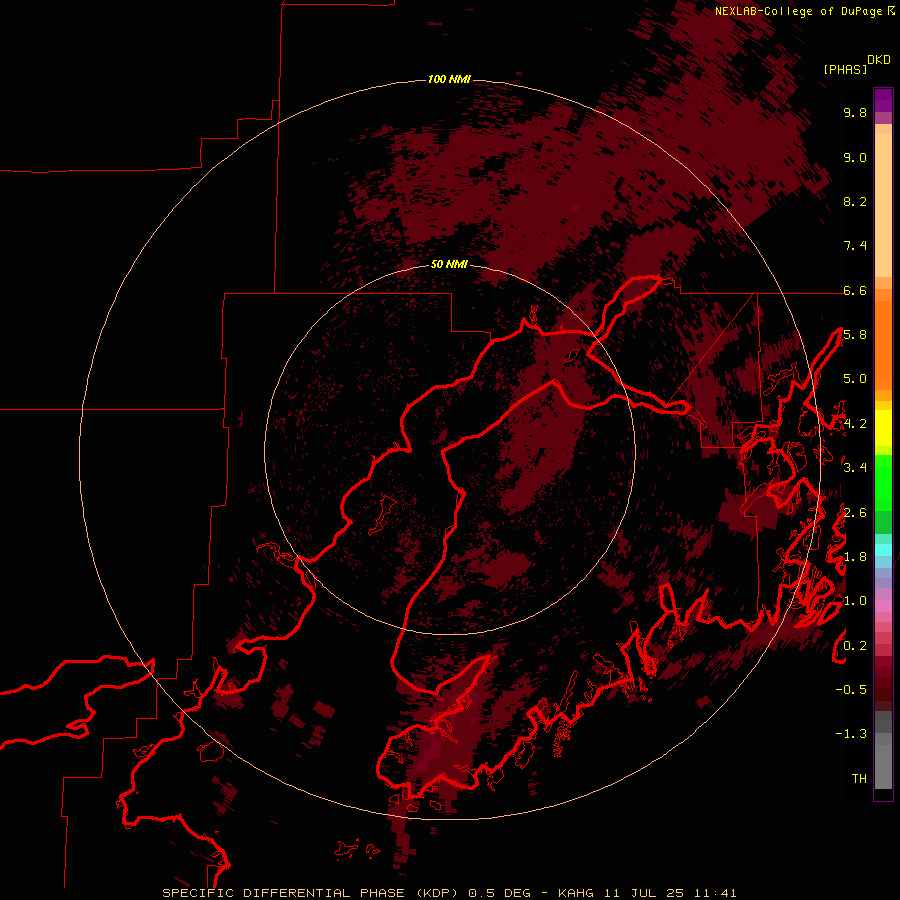This screenshot has height=900, width=900.
Task: Click the -0.5 scale value
Action: tap(851, 690)
